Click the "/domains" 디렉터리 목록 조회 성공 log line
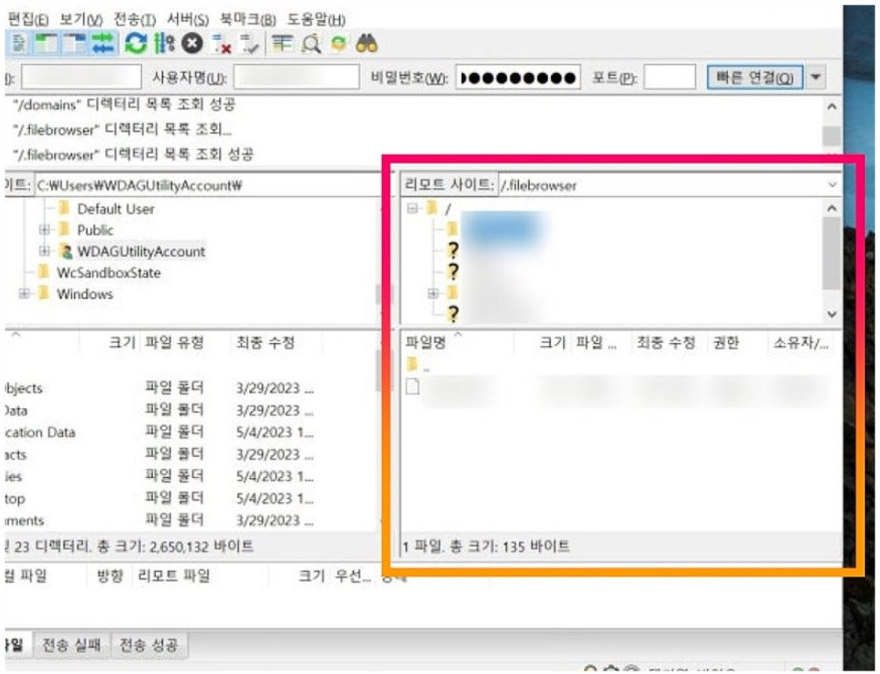The height and width of the screenshot is (674, 880). click(124, 104)
